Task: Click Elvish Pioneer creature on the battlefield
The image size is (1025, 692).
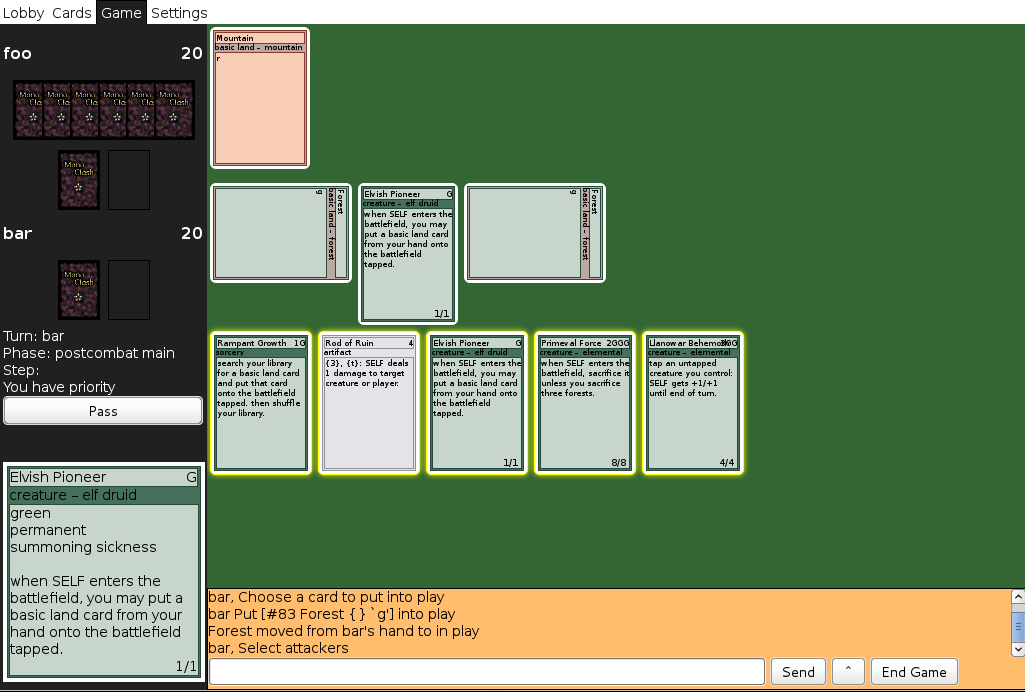Action: coord(407,254)
